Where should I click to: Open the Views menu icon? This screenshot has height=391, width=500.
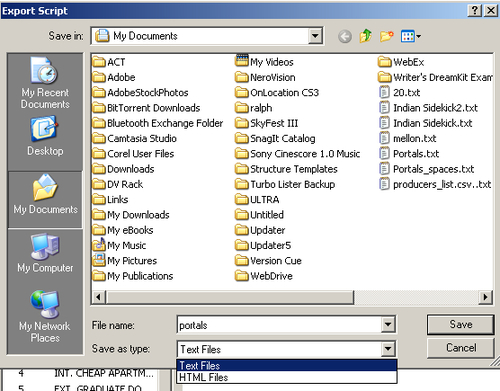[411, 36]
